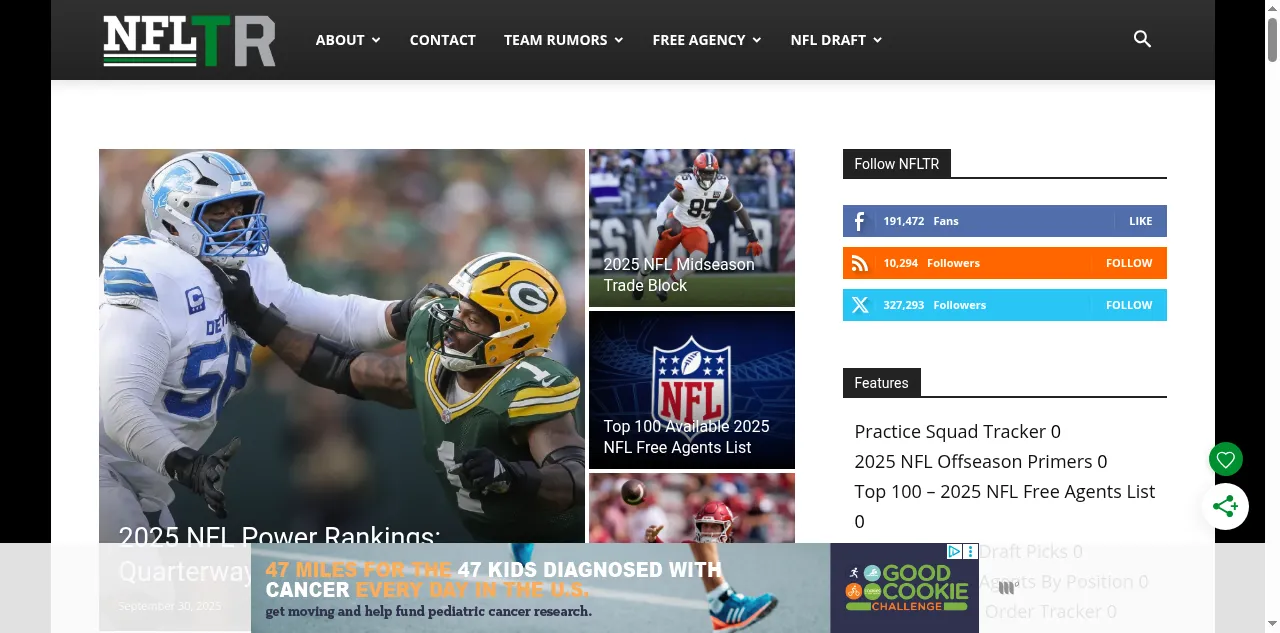Open 2025 NFL Offseason Primers link

[x=973, y=461]
